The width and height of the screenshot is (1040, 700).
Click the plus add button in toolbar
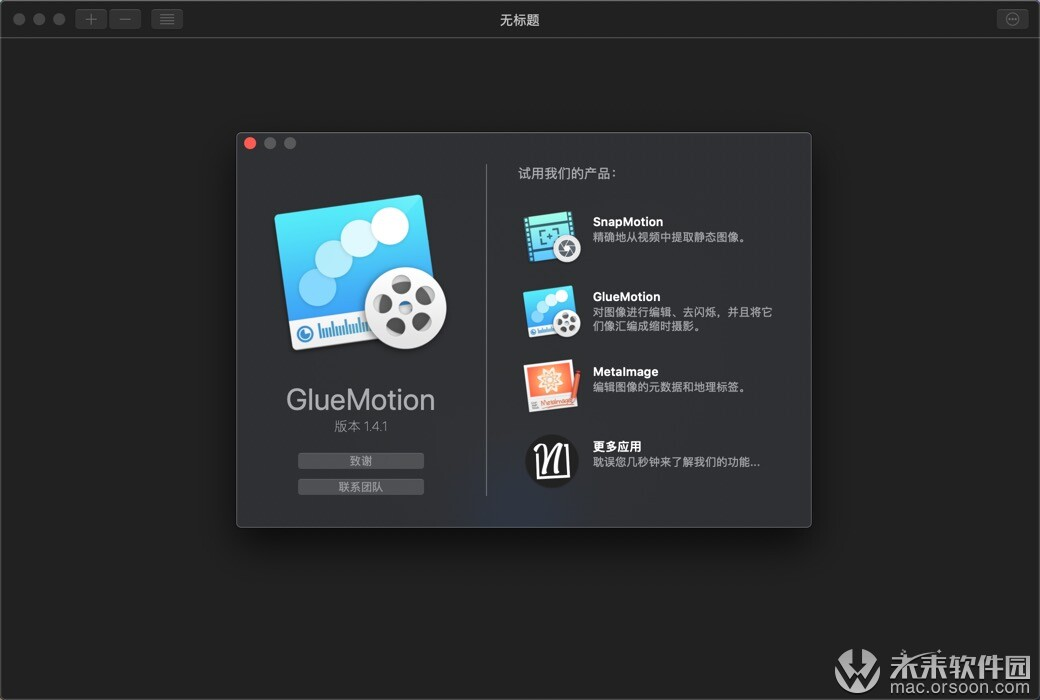click(91, 19)
